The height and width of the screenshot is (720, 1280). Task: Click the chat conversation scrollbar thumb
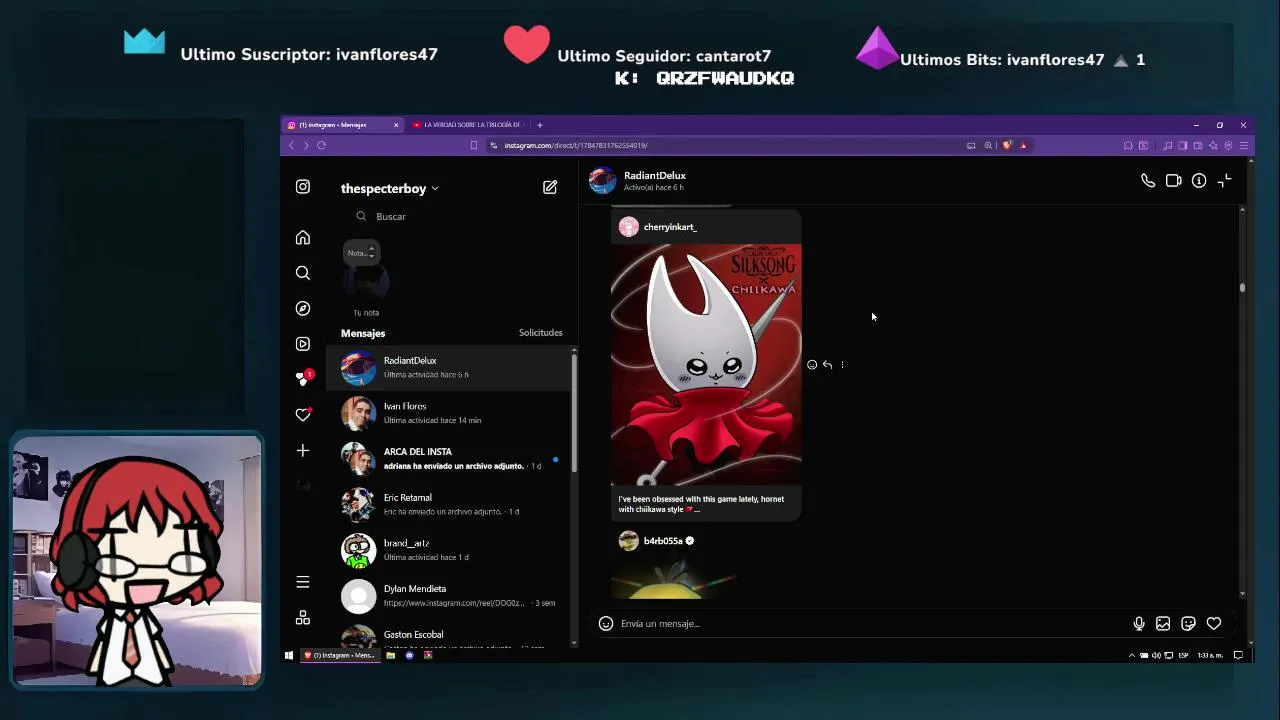1242,288
